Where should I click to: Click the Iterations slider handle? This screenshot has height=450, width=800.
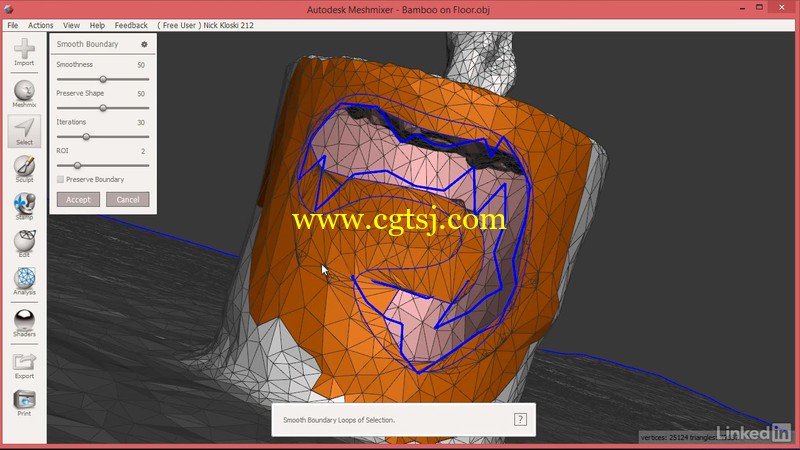[86, 137]
